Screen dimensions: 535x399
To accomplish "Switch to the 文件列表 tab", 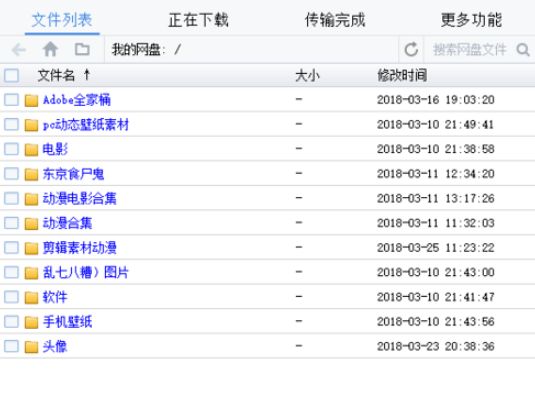I will [x=62, y=20].
